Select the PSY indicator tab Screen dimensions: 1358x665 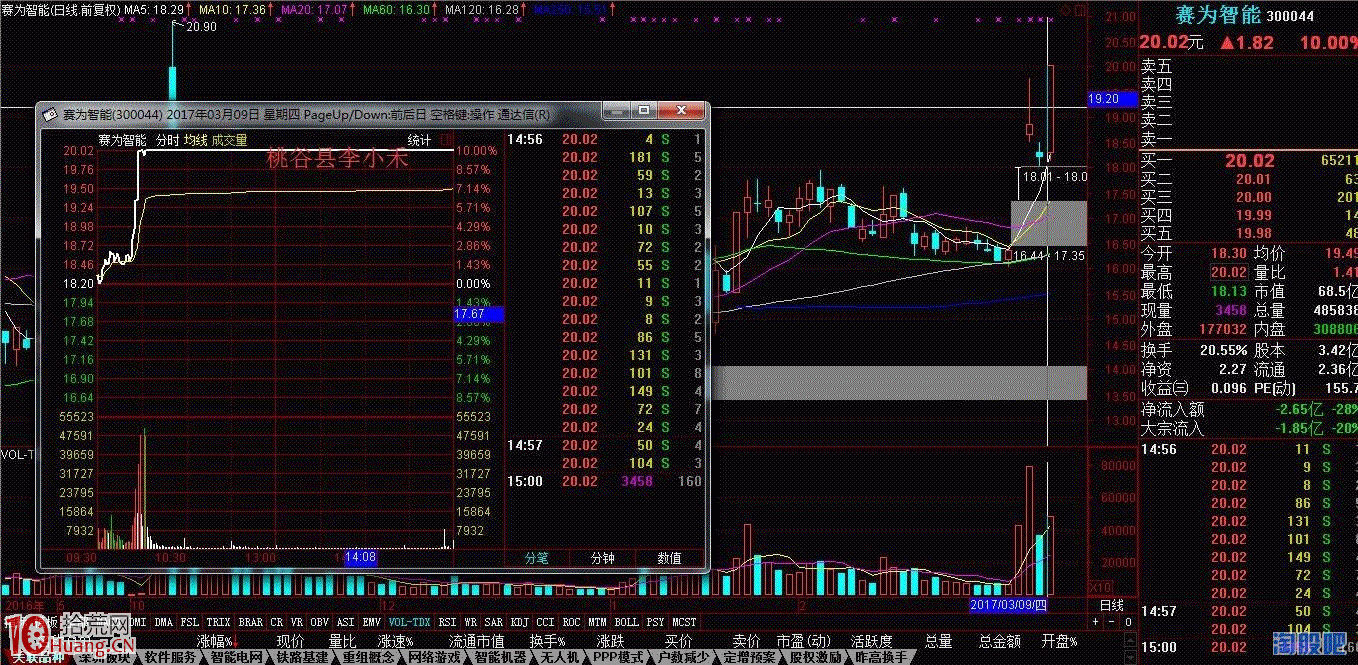click(656, 622)
